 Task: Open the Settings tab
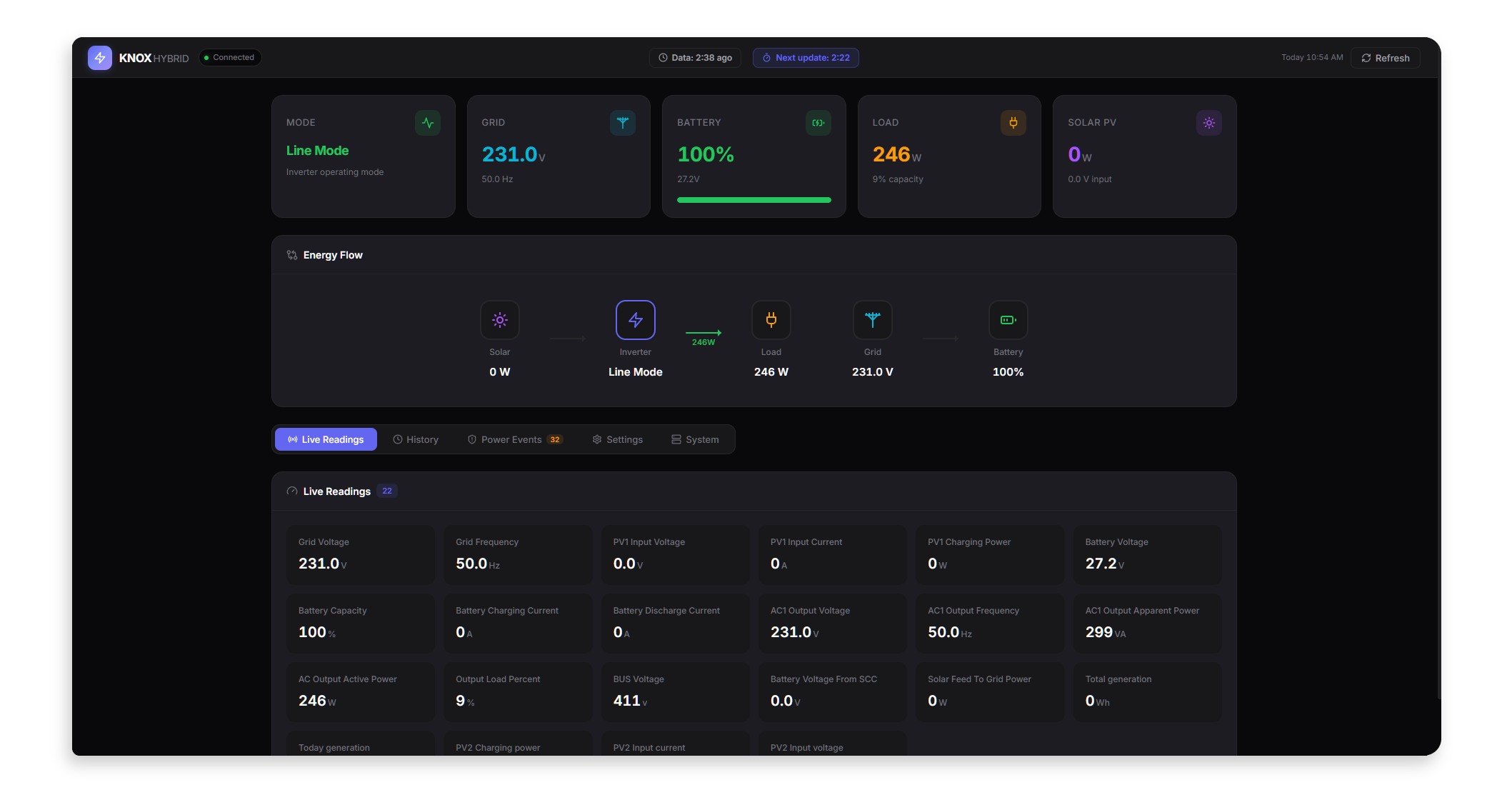(x=618, y=439)
